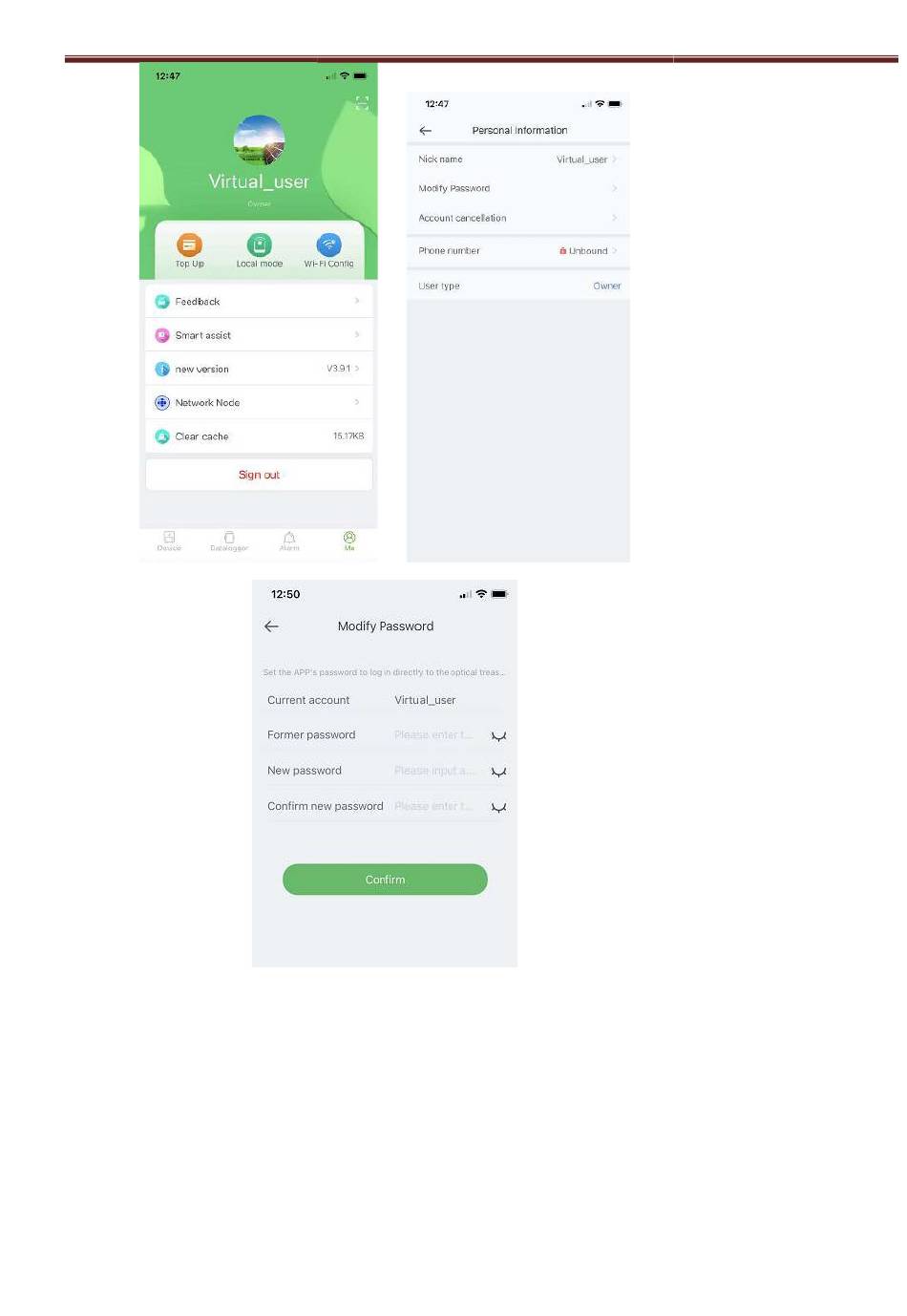Viewport: 907px width, 1316px height.
Task: Toggle visibility of New password
Action: [x=498, y=772]
